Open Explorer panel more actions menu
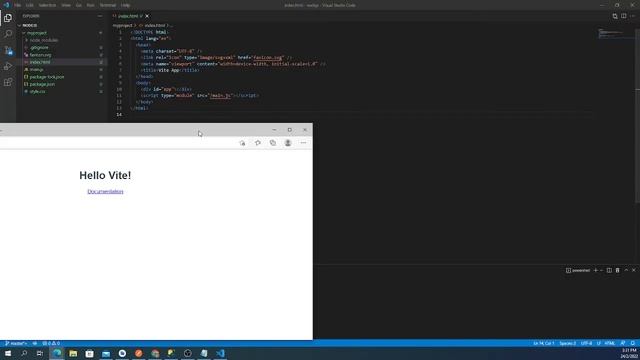This screenshot has height=360, width=640. coord(100,16)
